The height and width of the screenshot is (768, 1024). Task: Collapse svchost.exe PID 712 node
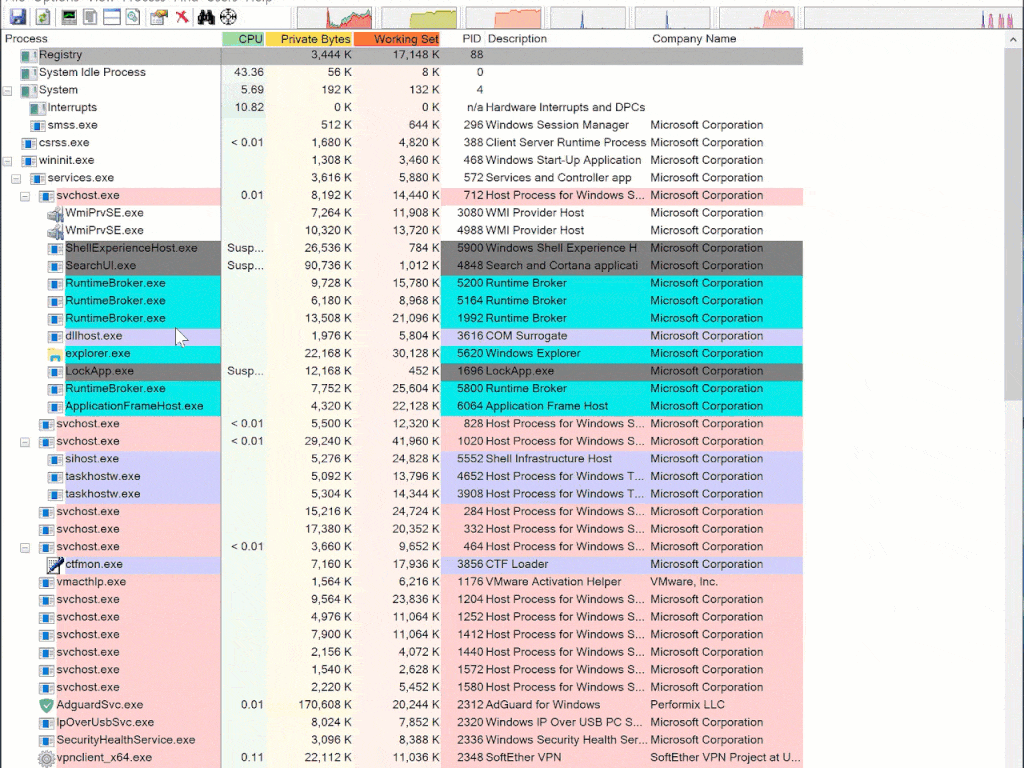click(25, 196)
